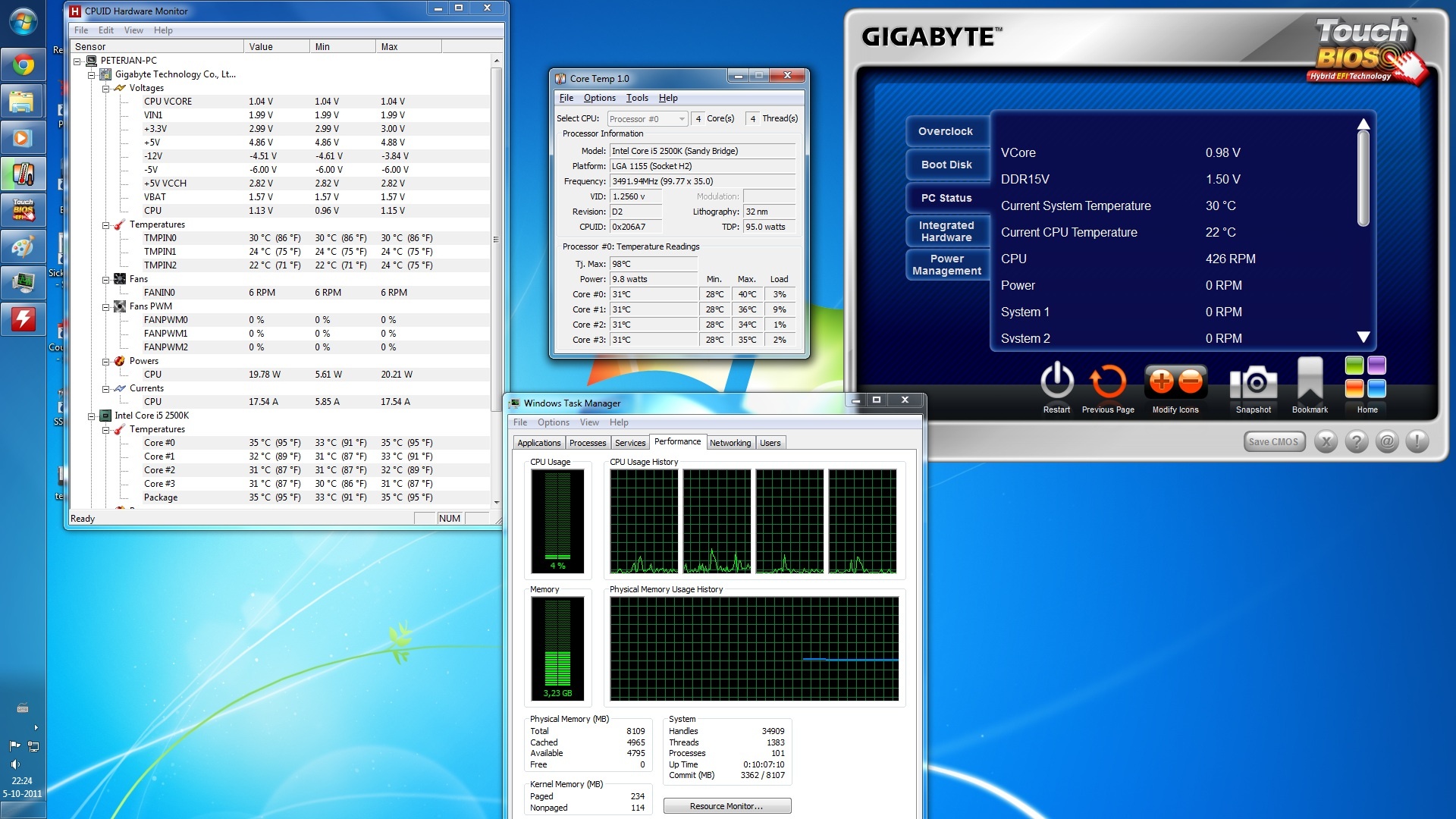The image size is (1456, 819).
Task: Switch to Processes tab in Task Manager
Action: [588, 443]
